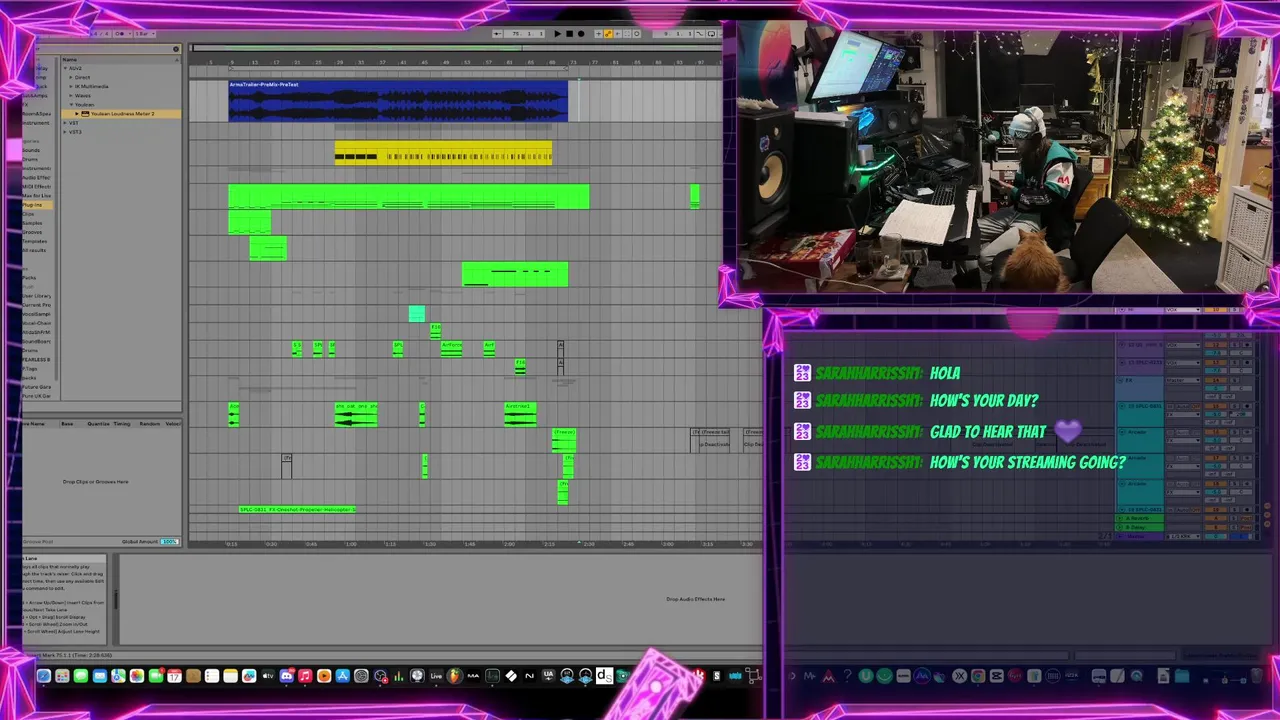Click the 4/4 time signature field
The image size is (1280, 720).
pos(101,34)
